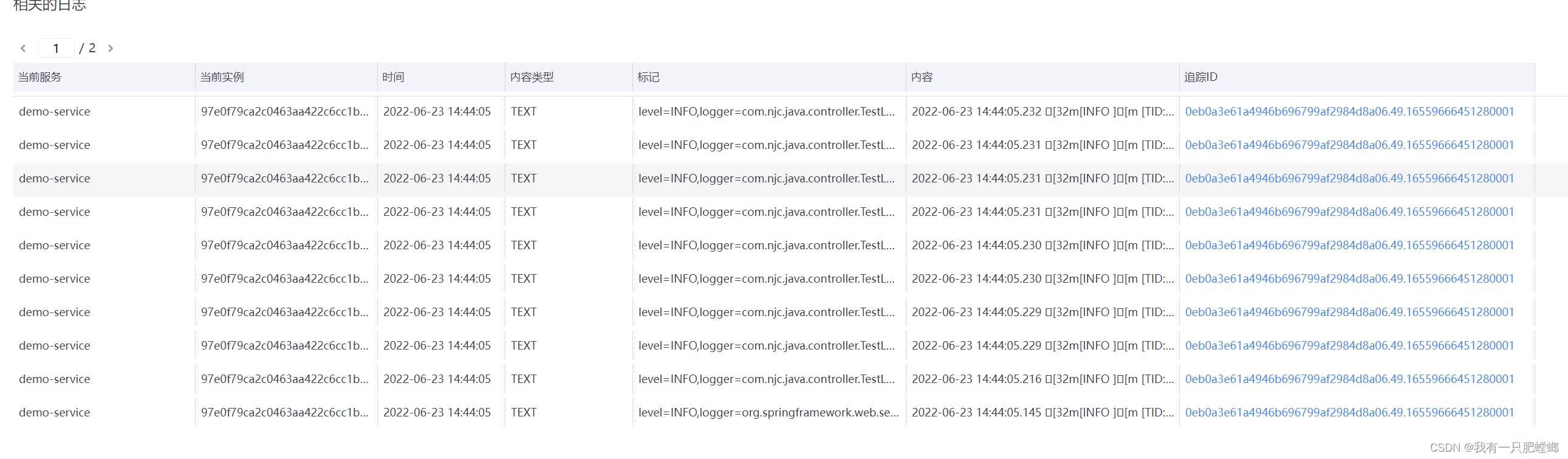Select tag cell with logger=org.springframework.web
This screenshot has height=459, width=1568.
point(768,412)
